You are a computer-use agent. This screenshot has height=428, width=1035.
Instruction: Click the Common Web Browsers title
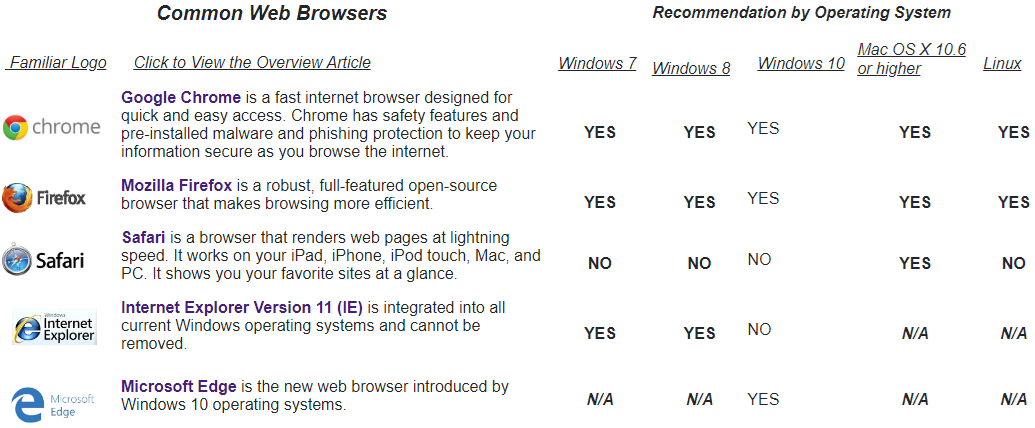(272, 13)
